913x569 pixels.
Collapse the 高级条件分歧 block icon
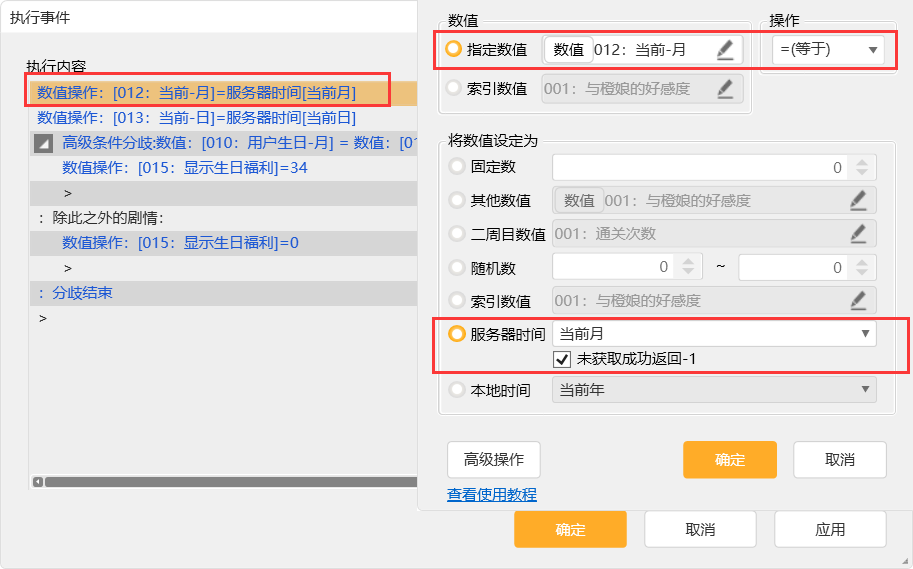[x=43, y=143]
